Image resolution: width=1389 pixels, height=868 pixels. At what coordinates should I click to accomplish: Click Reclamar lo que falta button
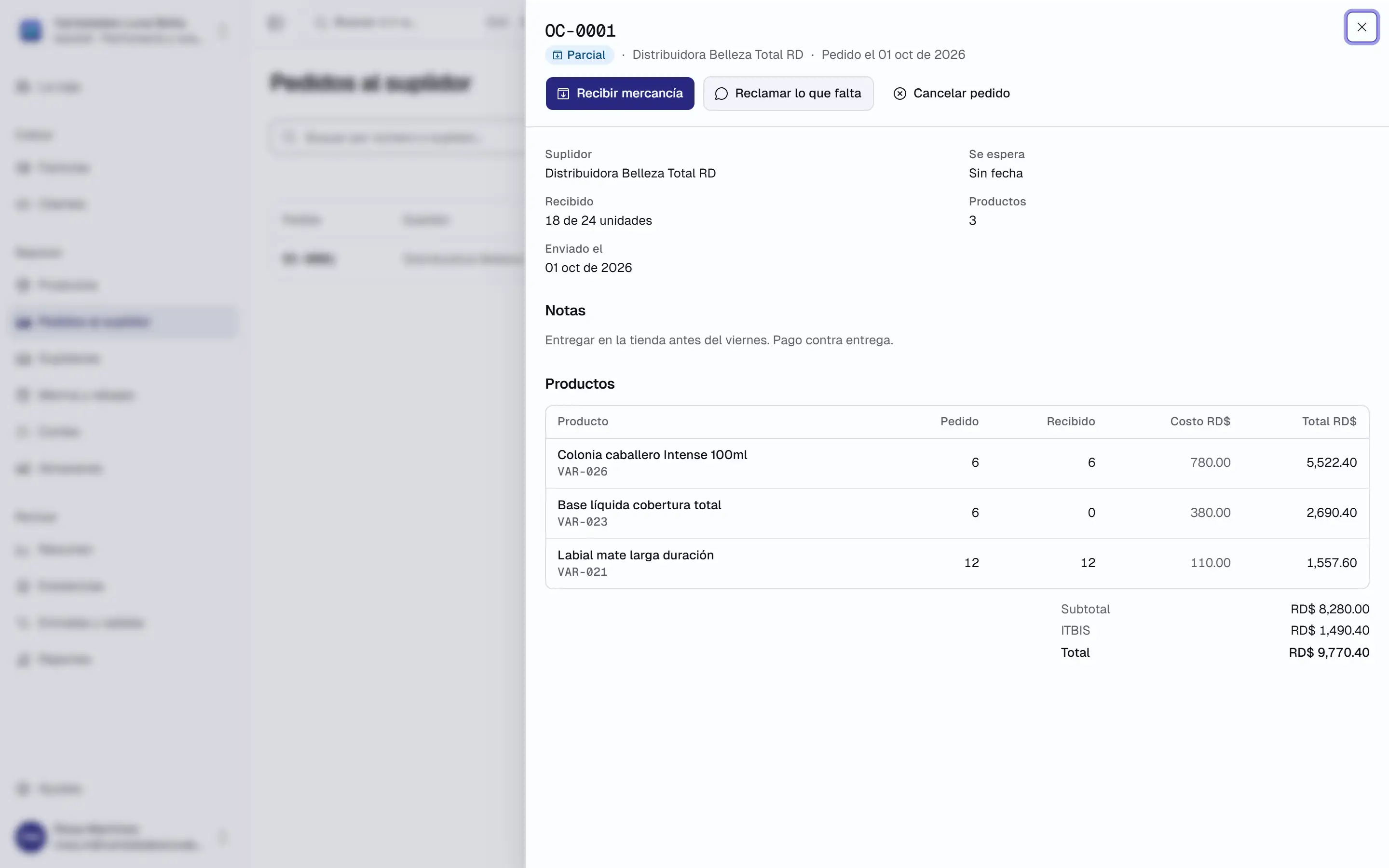[788, 94]
